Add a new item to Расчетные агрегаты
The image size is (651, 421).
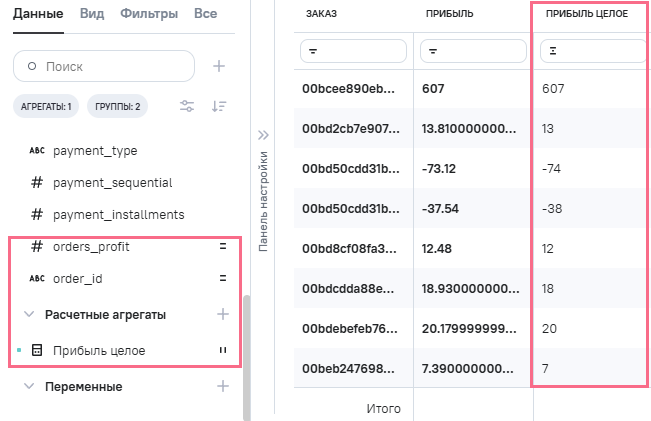click(223, 314)
